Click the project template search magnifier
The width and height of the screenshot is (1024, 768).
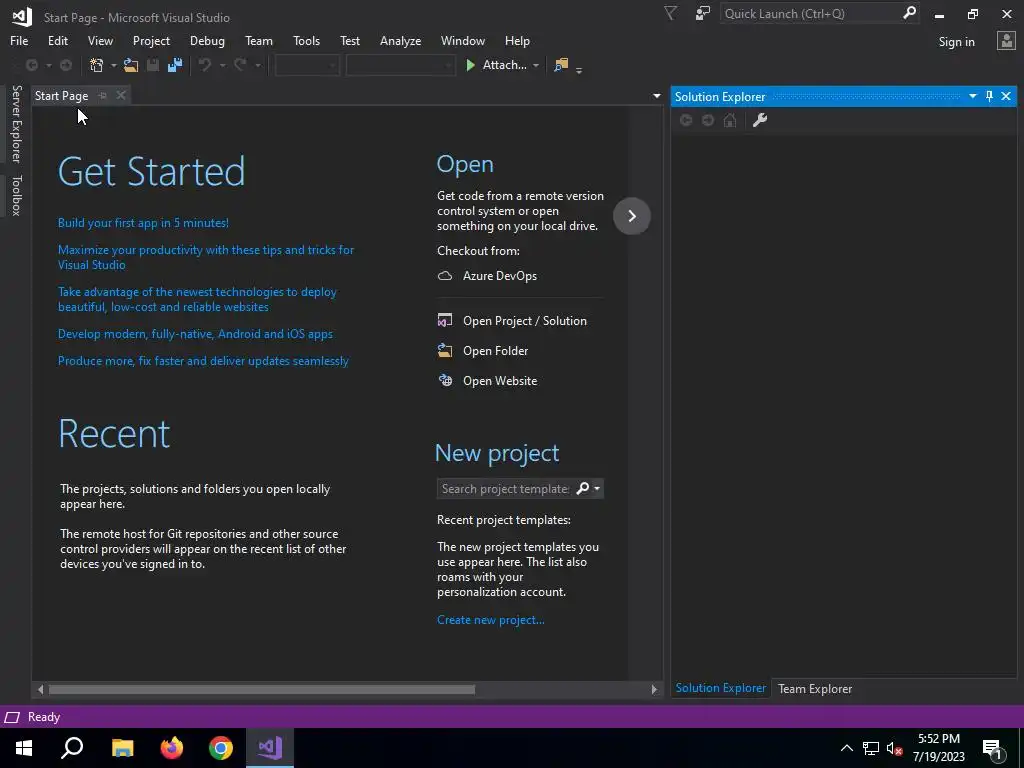pos(582,488)
